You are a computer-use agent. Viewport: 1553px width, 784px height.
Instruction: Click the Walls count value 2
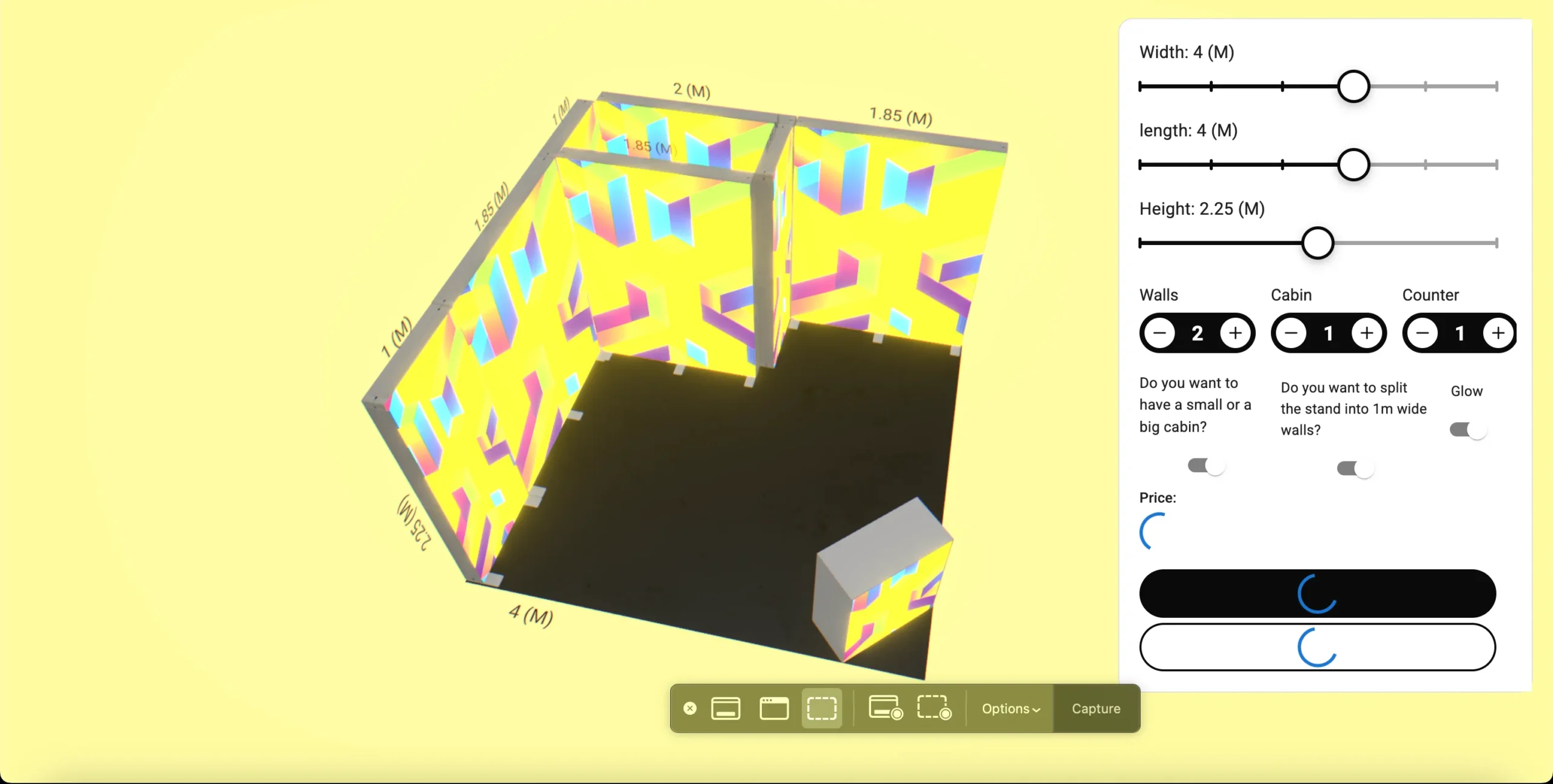1198,333
